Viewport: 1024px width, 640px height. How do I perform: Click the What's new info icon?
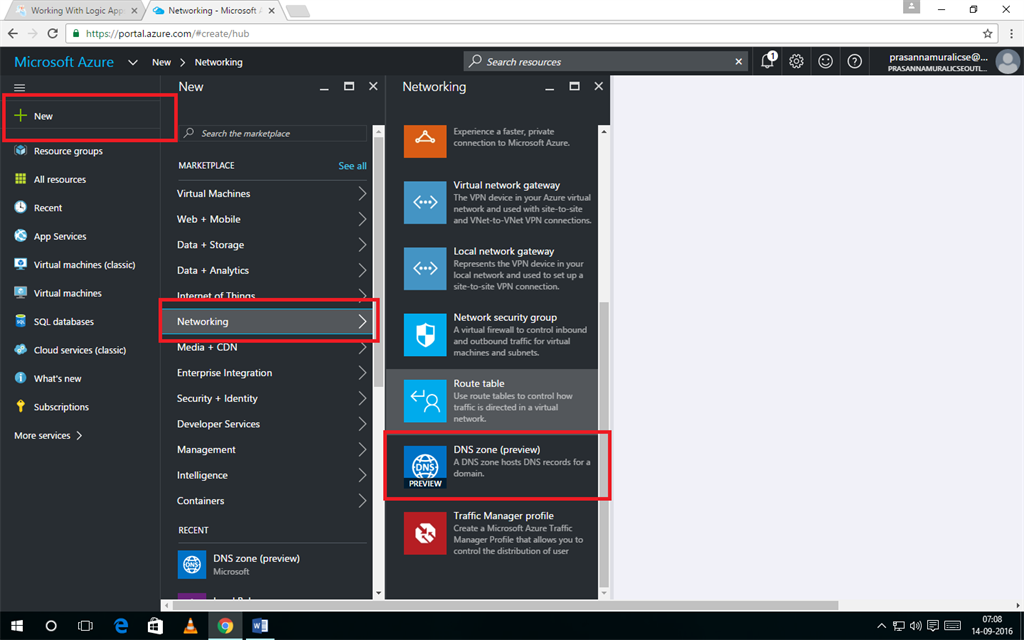tap(21, 378)
